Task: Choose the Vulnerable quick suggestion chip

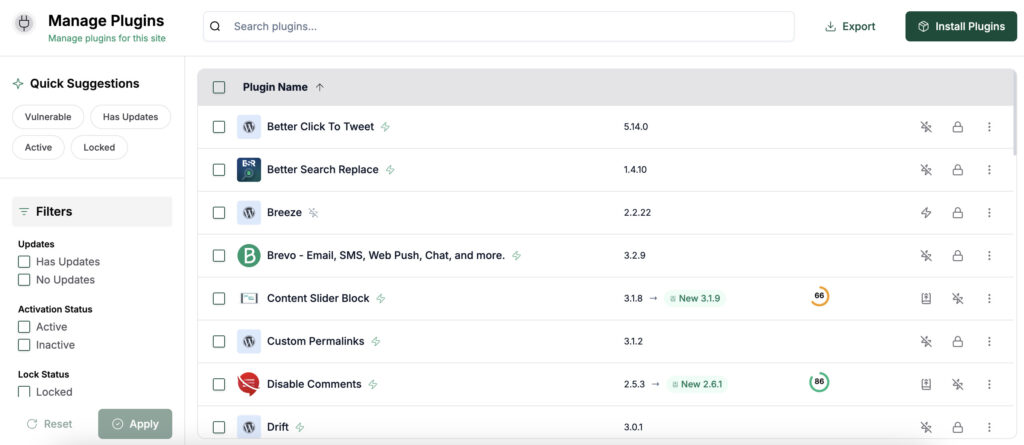Action: click(x=48, y=117)
